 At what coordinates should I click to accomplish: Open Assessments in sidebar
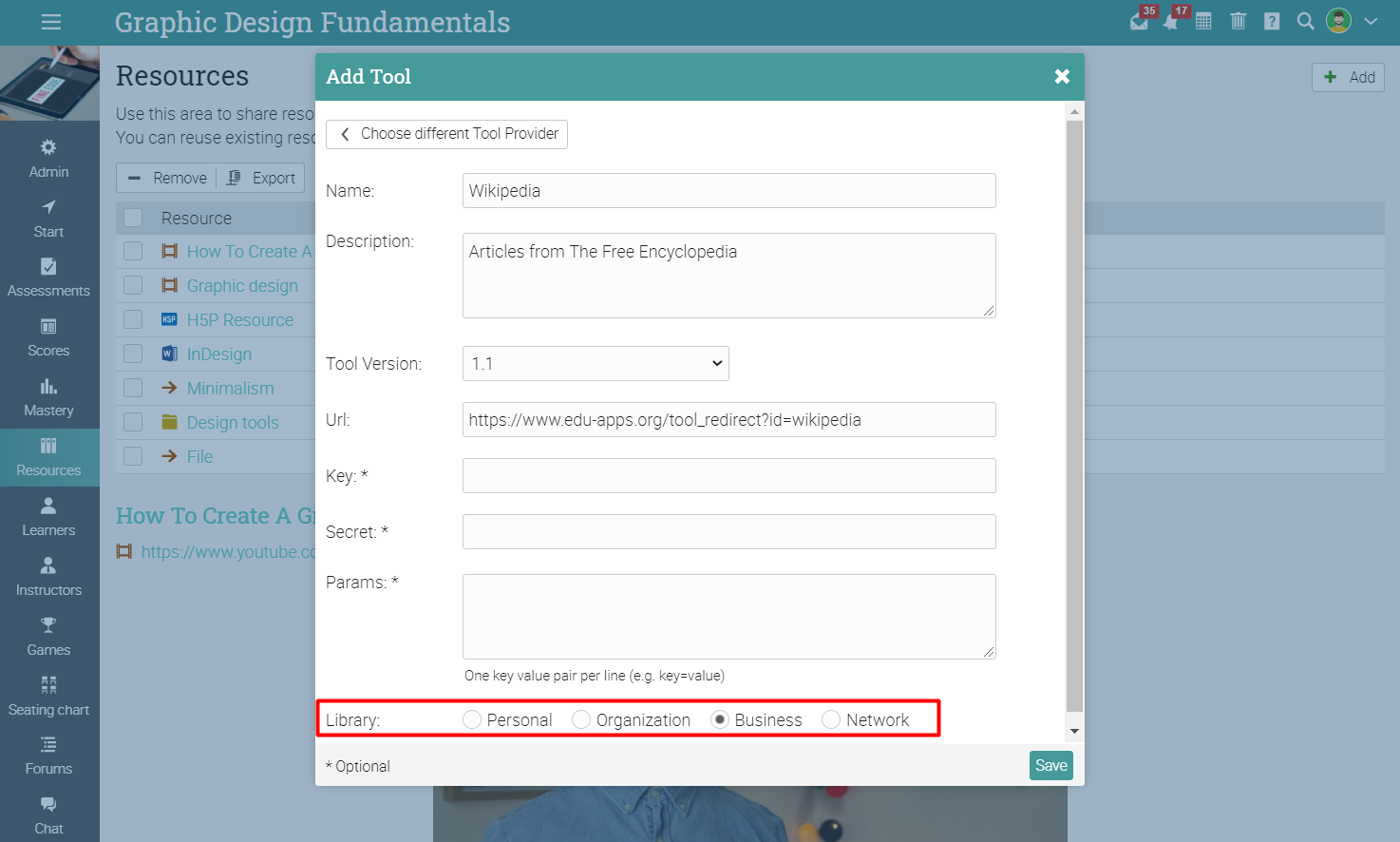pyautogui.click(x=49, y=277)
